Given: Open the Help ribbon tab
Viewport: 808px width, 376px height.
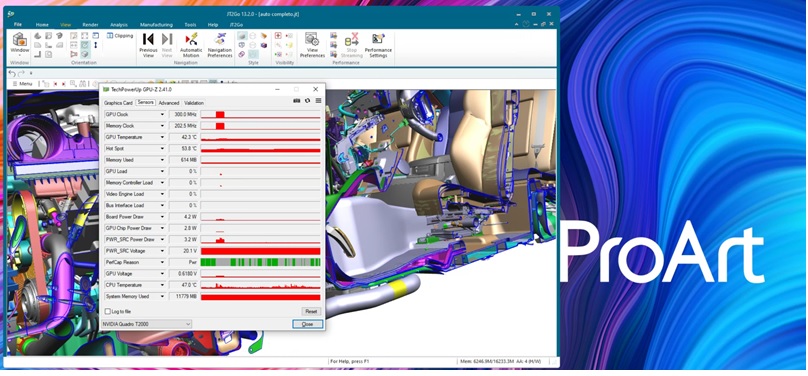Looking at the screenshot, I should (213, 25).
